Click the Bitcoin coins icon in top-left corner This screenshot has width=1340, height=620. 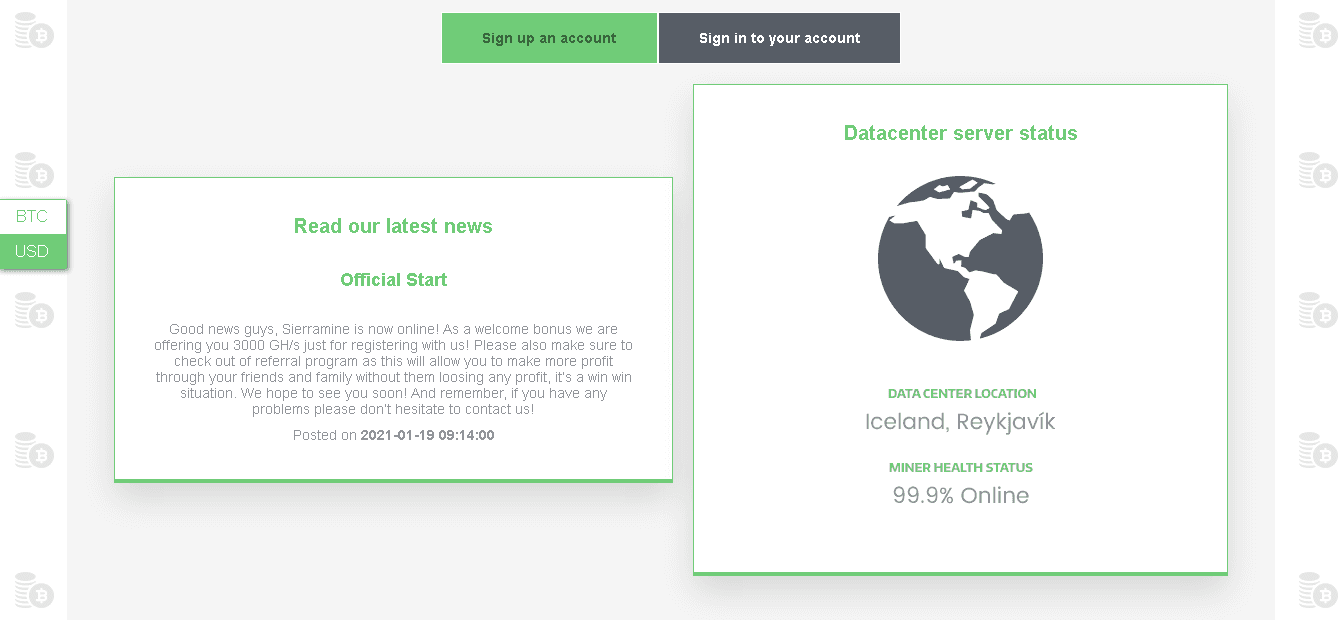coord(33,31)
